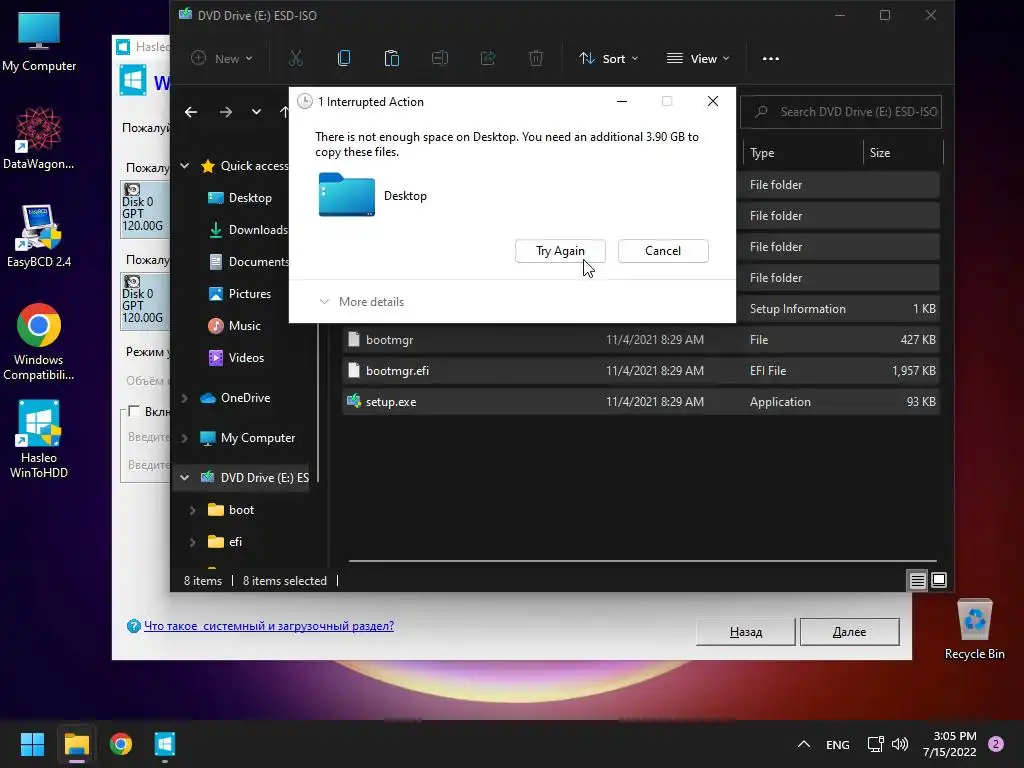Expand My Computer in navigation pane
This screenshot has width=1024, height=768.
coord(185,438)
